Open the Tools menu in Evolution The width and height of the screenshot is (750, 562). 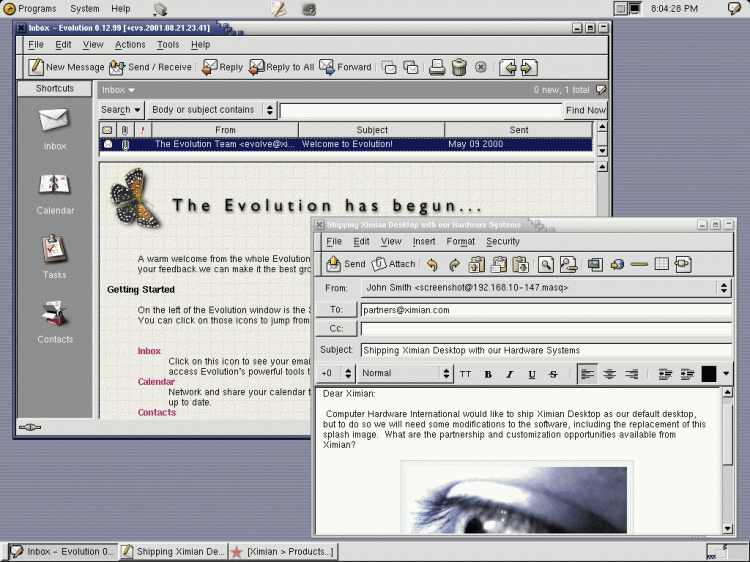[168, 44]
